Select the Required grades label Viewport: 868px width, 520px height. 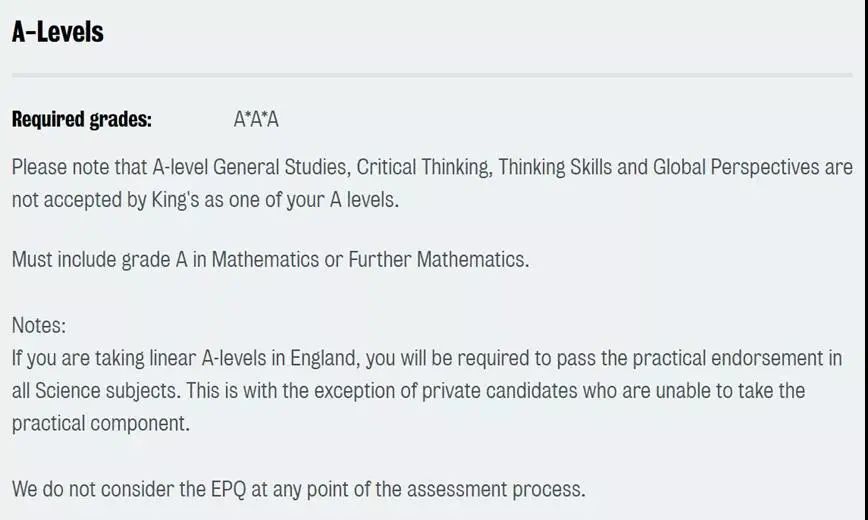82,119
